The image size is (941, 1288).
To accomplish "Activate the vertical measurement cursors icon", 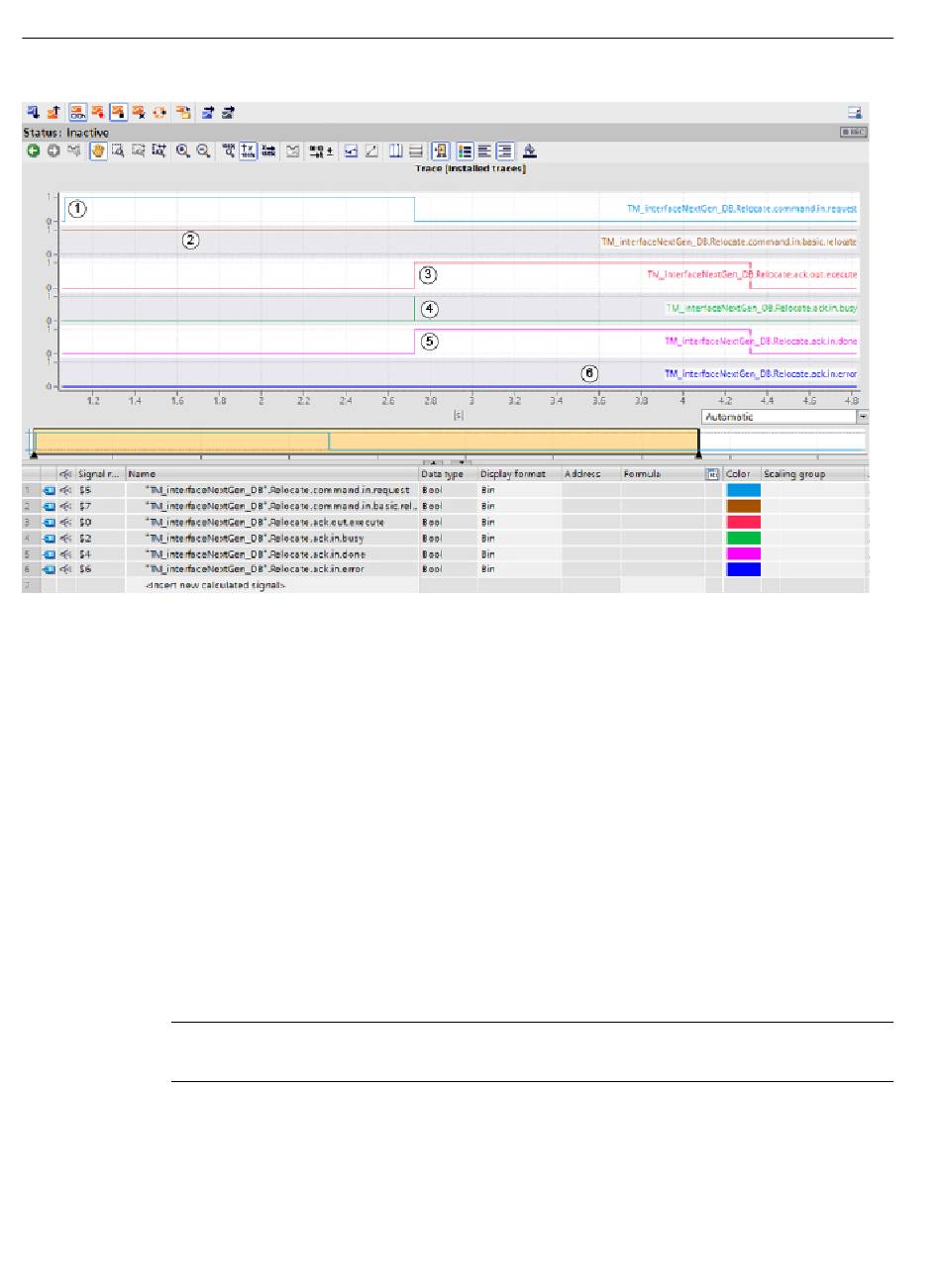I will (x=395, y=151).
